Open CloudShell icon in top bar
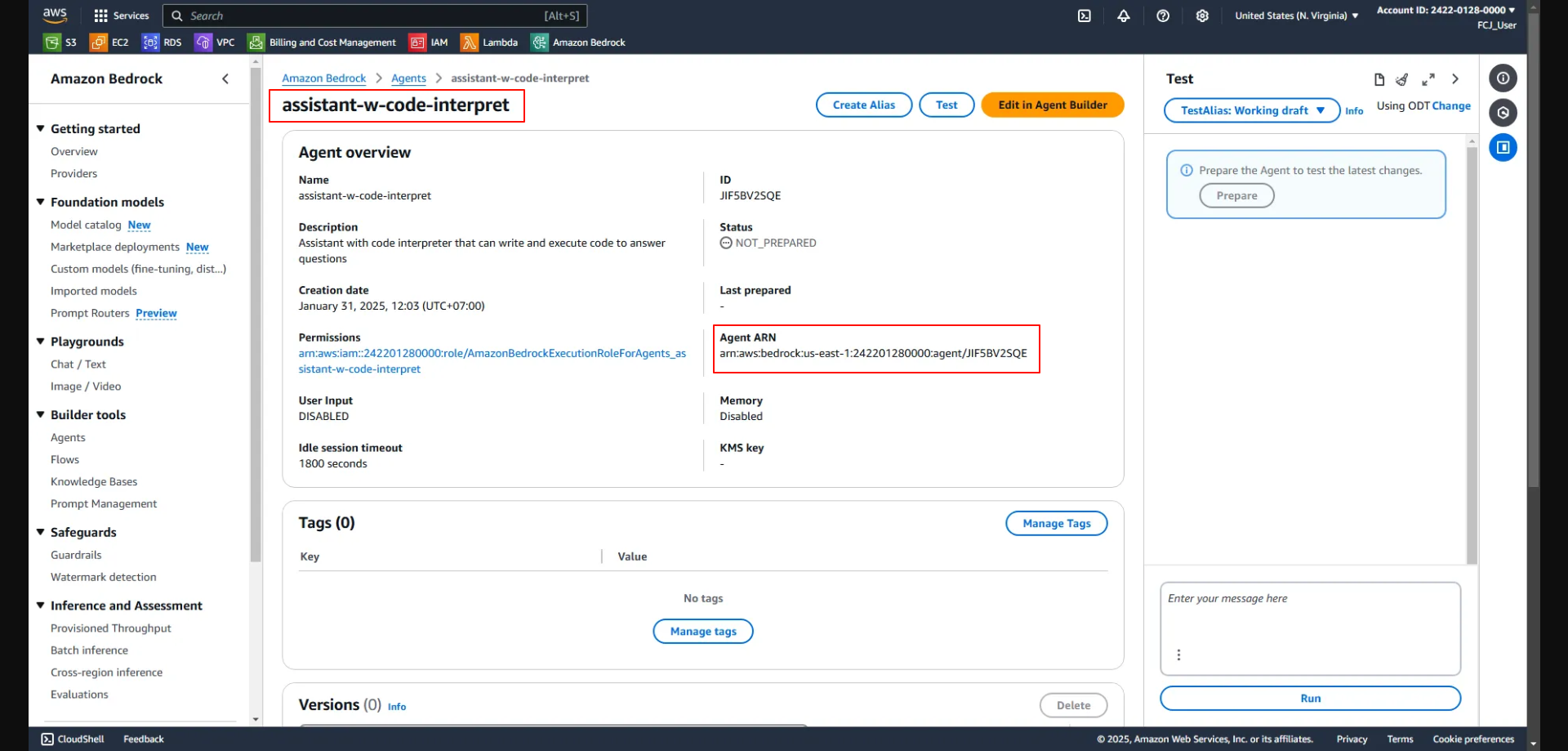The height and width of the screenshot is (751, 1568). [x=1084, y=16]
